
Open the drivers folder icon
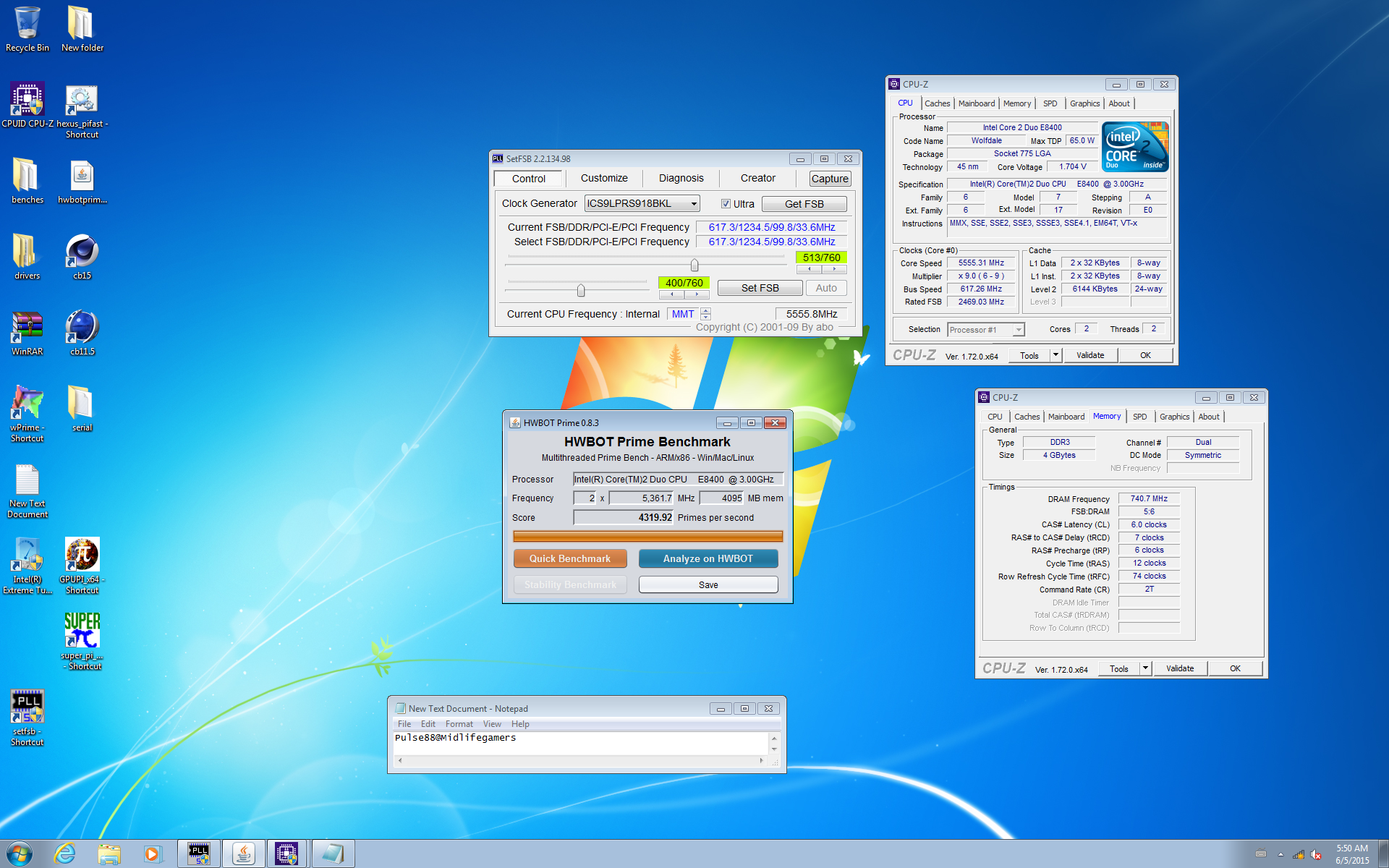point(27,257)
